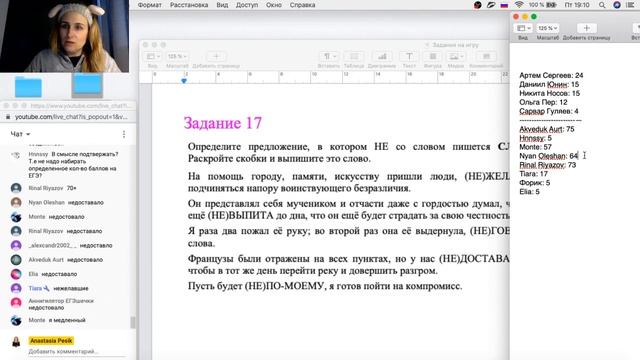Image resolution: width=640 pixels, height=360 pixels.
Task: Click the (НЕ)ПО-МОЕМУ sentence in the document
Action: [325, 286]
